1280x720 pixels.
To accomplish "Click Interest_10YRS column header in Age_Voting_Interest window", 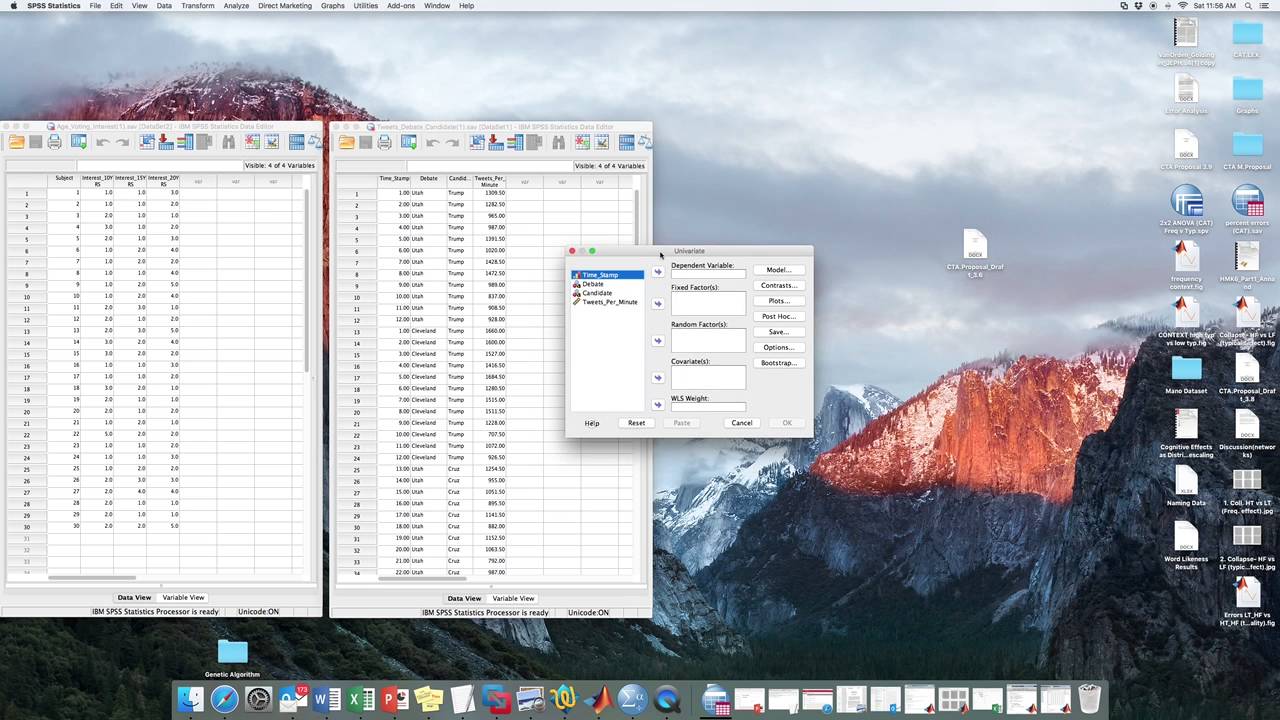I will [x=97, y=181].
